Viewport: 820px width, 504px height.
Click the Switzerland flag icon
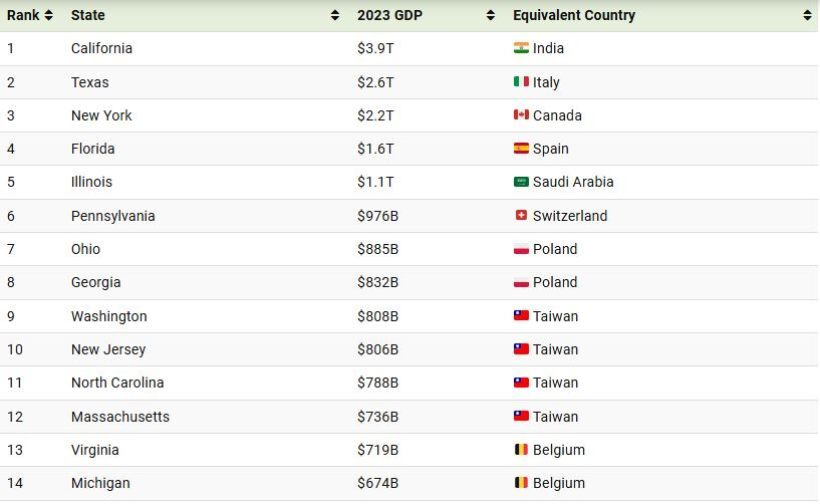521,215
